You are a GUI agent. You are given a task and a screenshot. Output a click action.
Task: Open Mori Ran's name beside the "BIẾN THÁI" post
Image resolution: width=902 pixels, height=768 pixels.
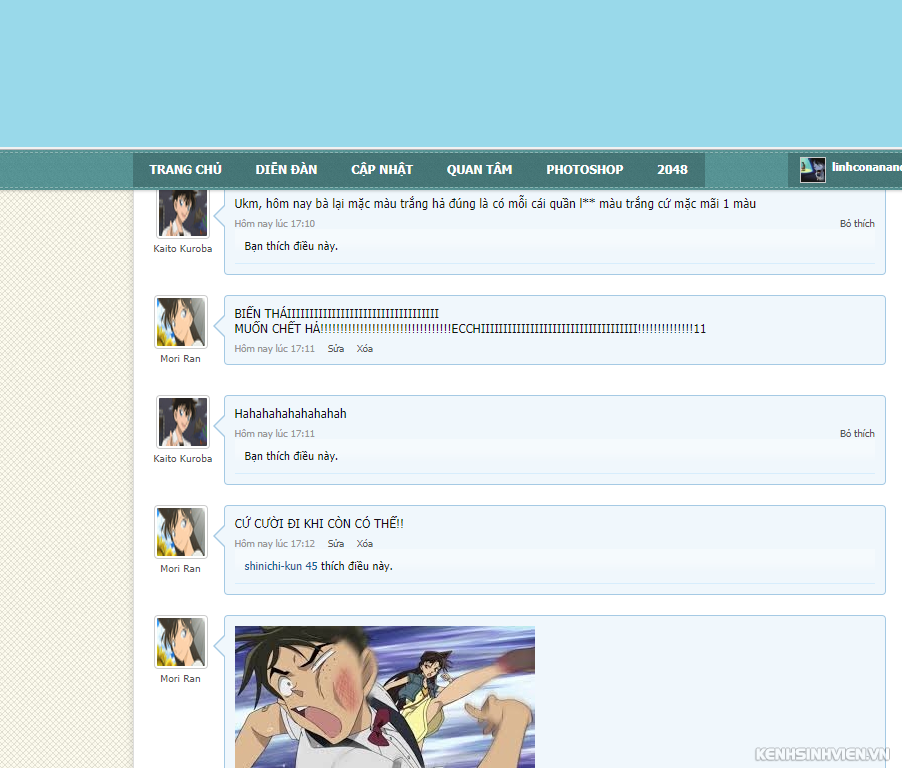[x=181, y=358]
